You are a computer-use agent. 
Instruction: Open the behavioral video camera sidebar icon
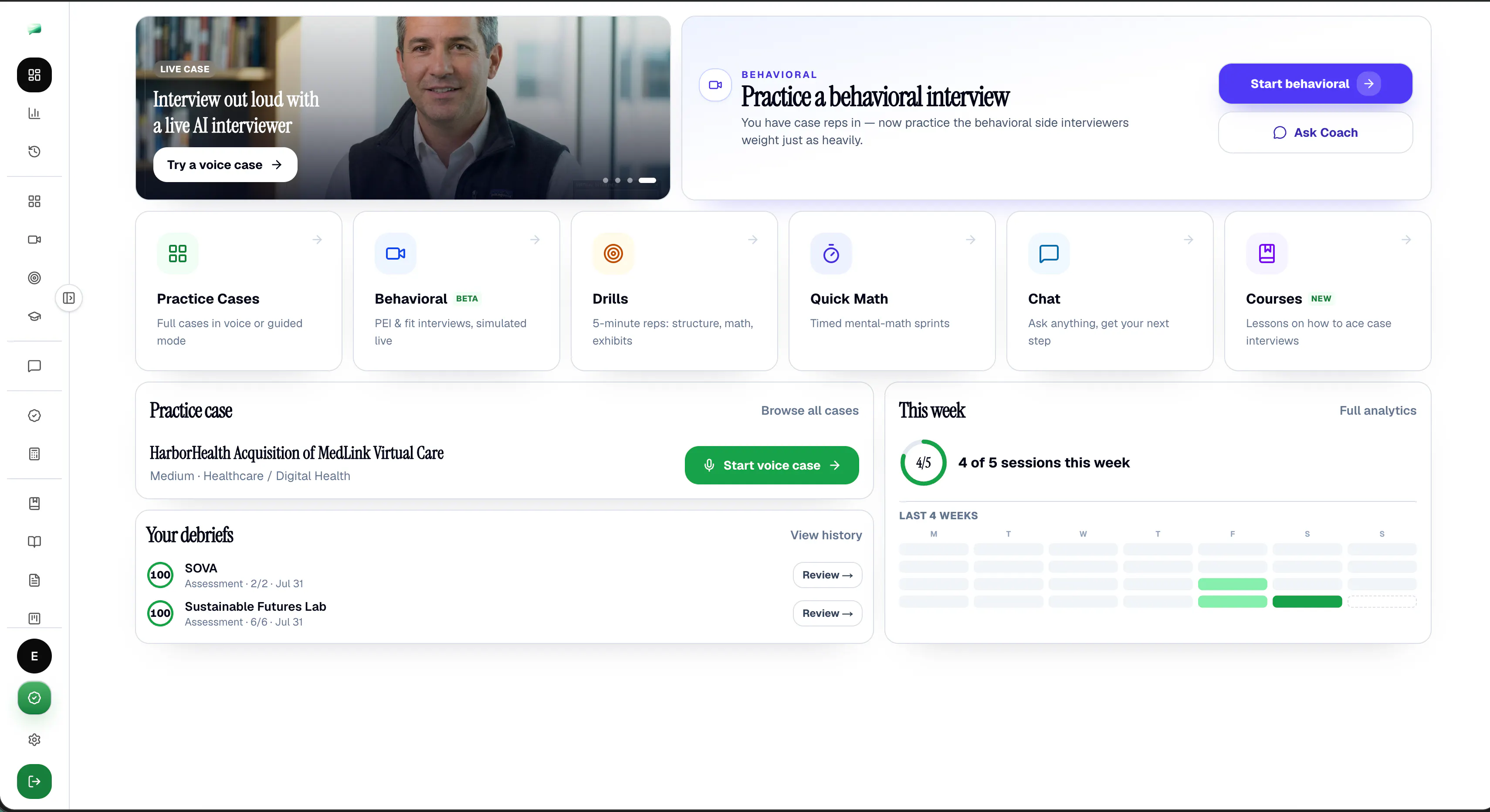(34, 240)
